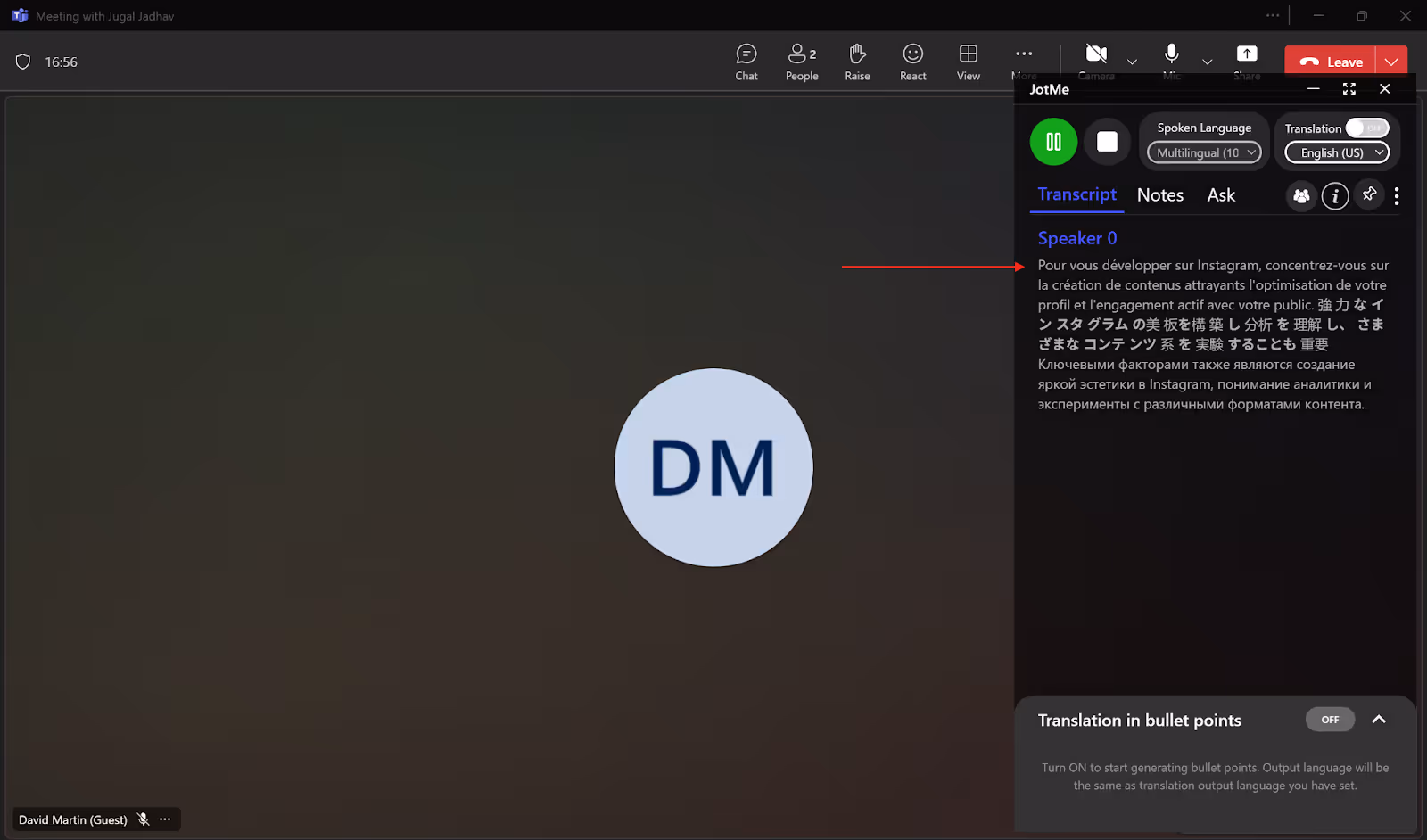Click the DM participant avatar

[713, 467]
